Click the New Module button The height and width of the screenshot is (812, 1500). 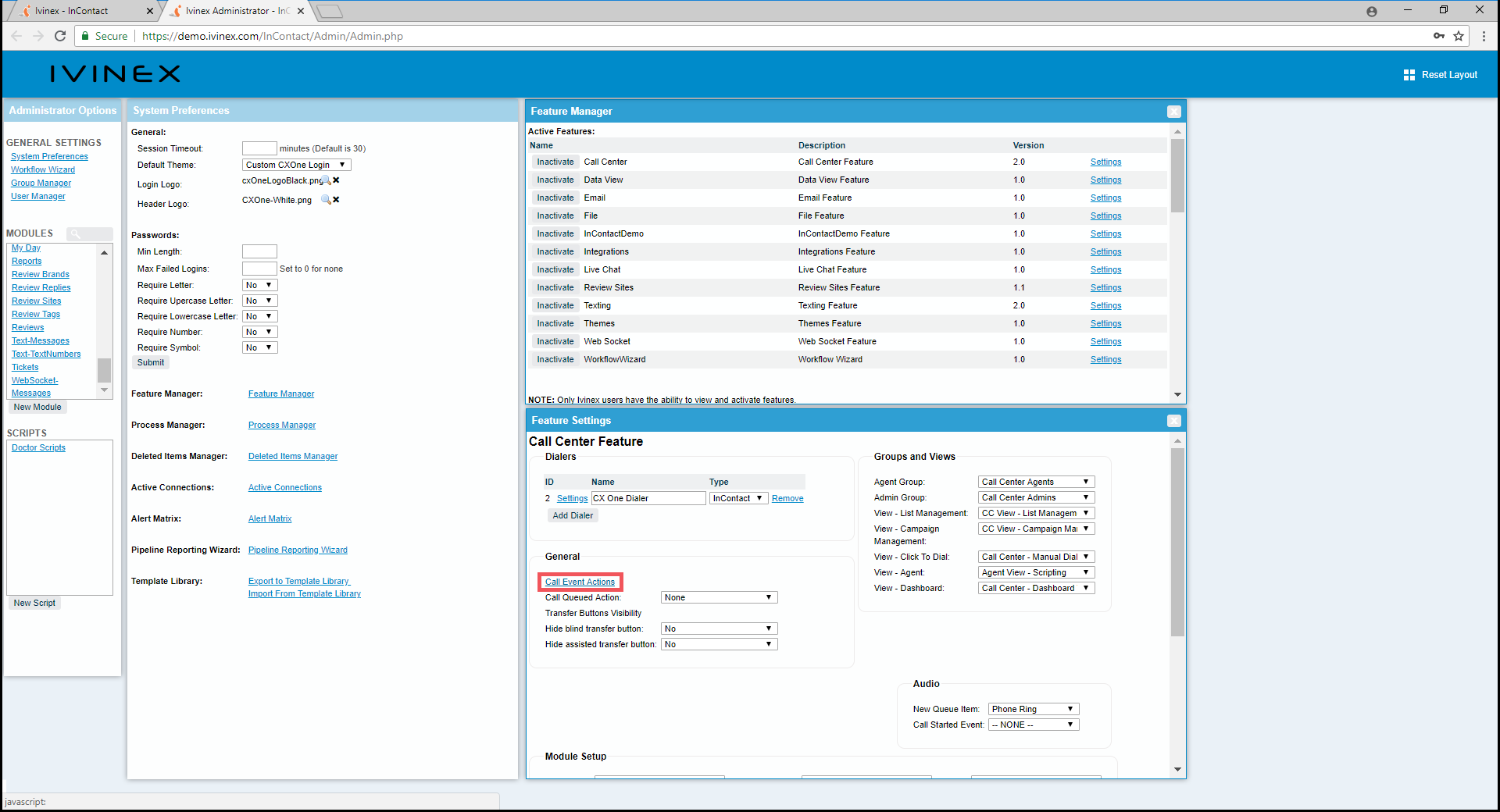click(x=37, y=407)
